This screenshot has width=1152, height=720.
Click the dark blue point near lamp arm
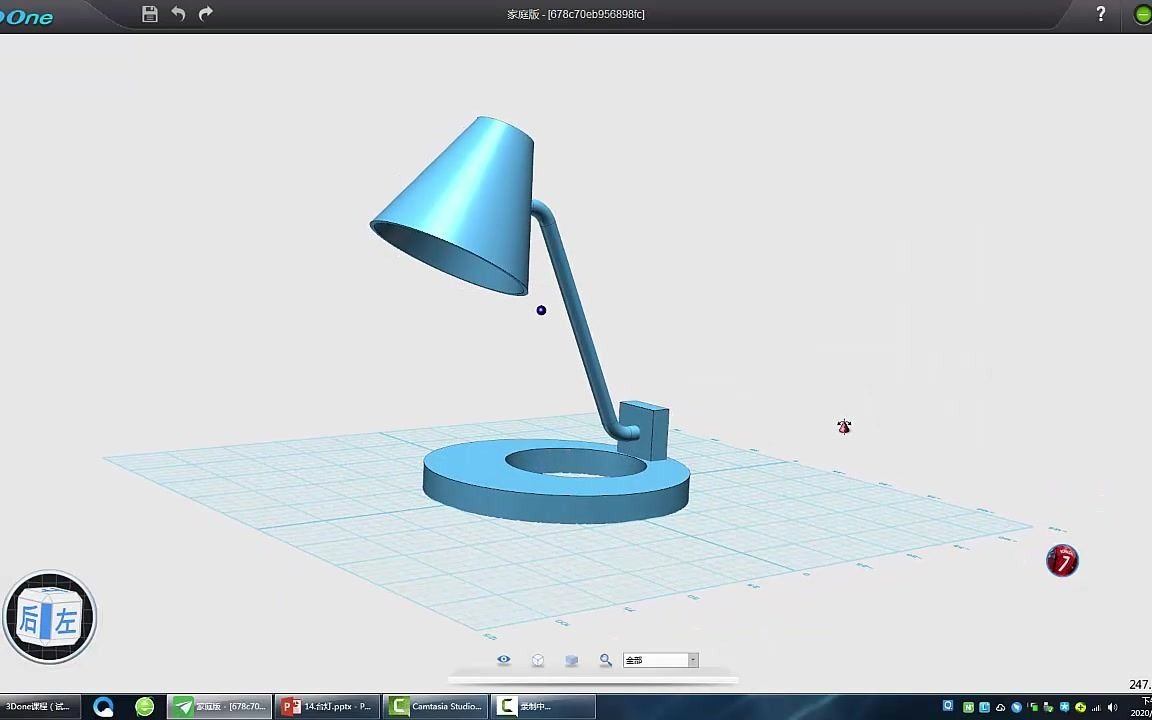(x=541, y=310)
